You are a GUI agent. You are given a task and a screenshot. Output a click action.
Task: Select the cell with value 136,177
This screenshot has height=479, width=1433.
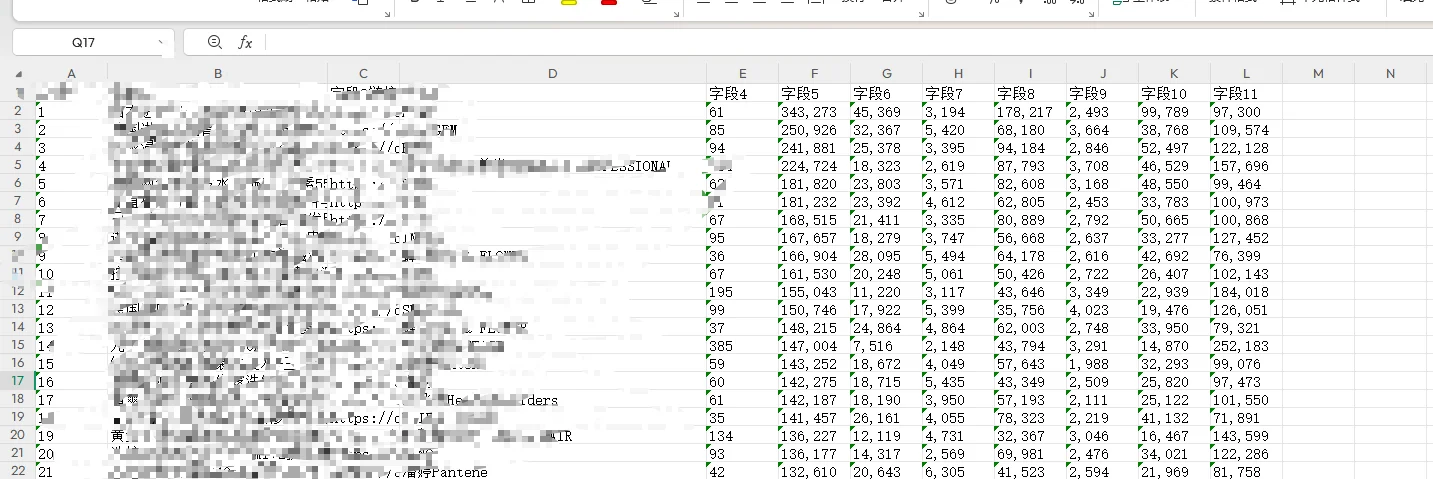click(814, 454)
